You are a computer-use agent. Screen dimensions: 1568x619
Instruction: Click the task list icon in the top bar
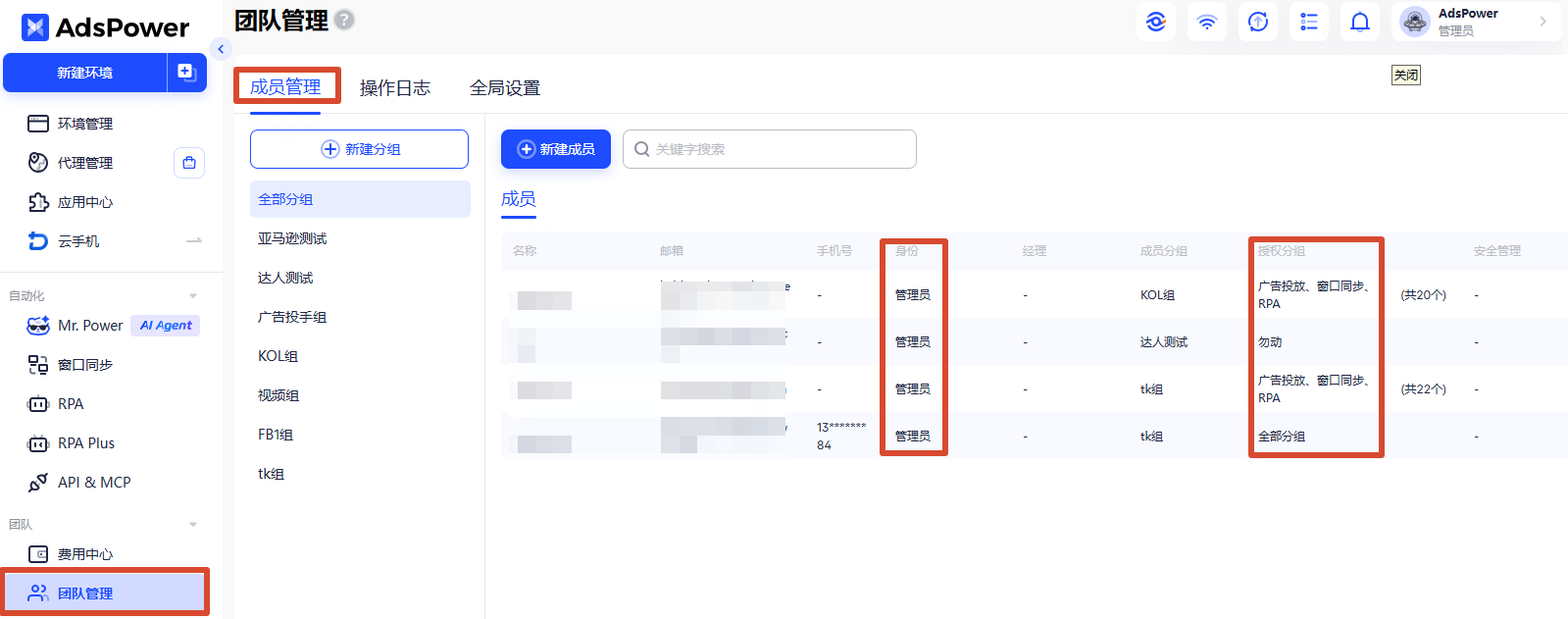click(x=1309, y=22)
